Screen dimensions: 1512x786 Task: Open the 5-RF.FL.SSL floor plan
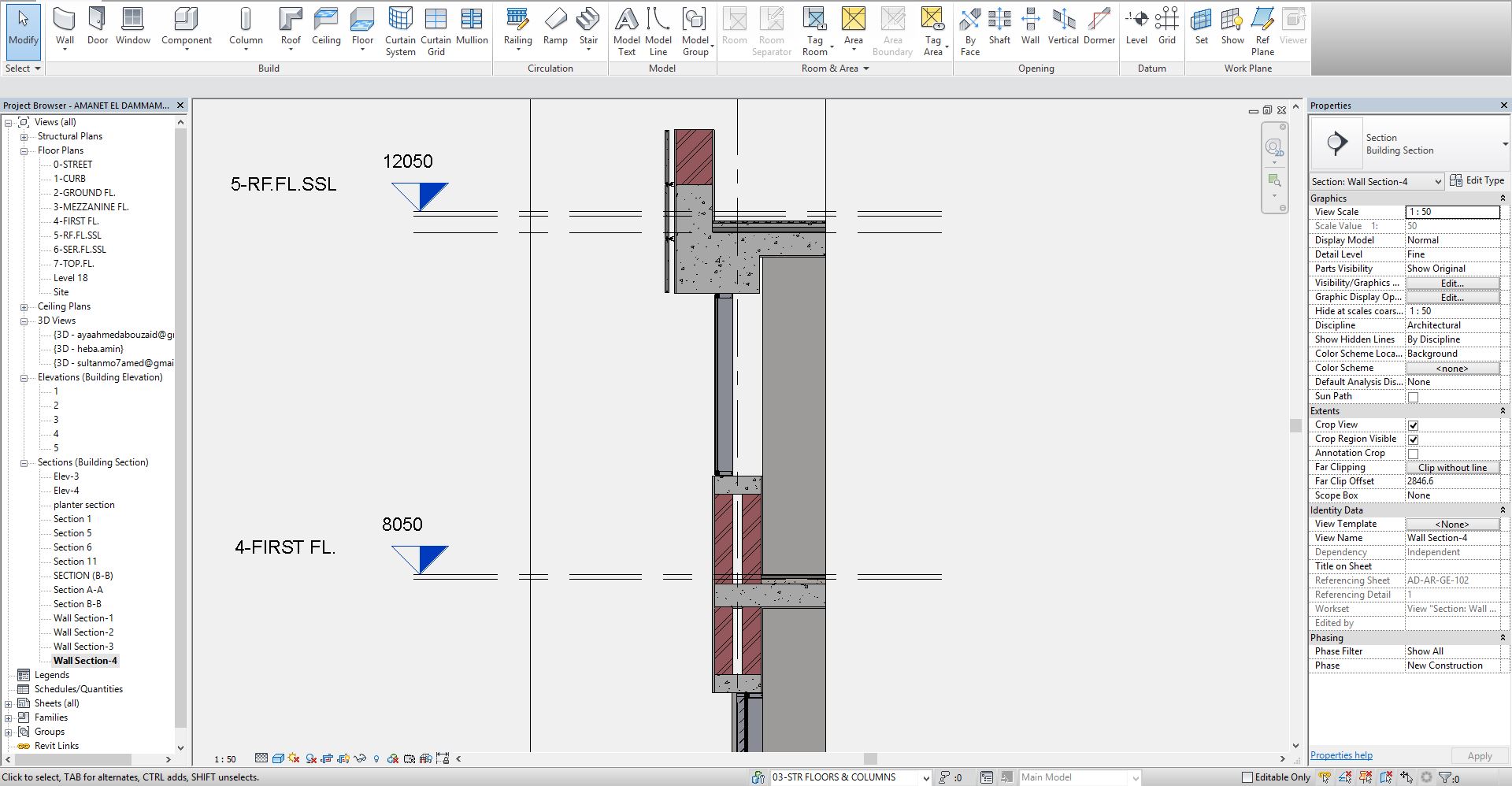77,235
